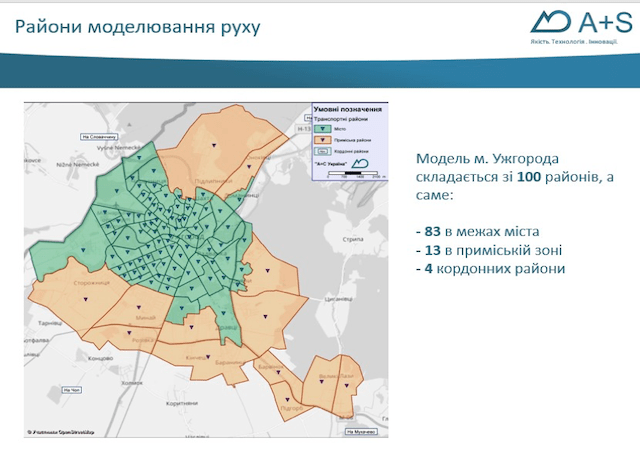Click the На Мукачево border label
Image resolution: width=640 pixels, height=456 pixels.
[x=360, y=431]
